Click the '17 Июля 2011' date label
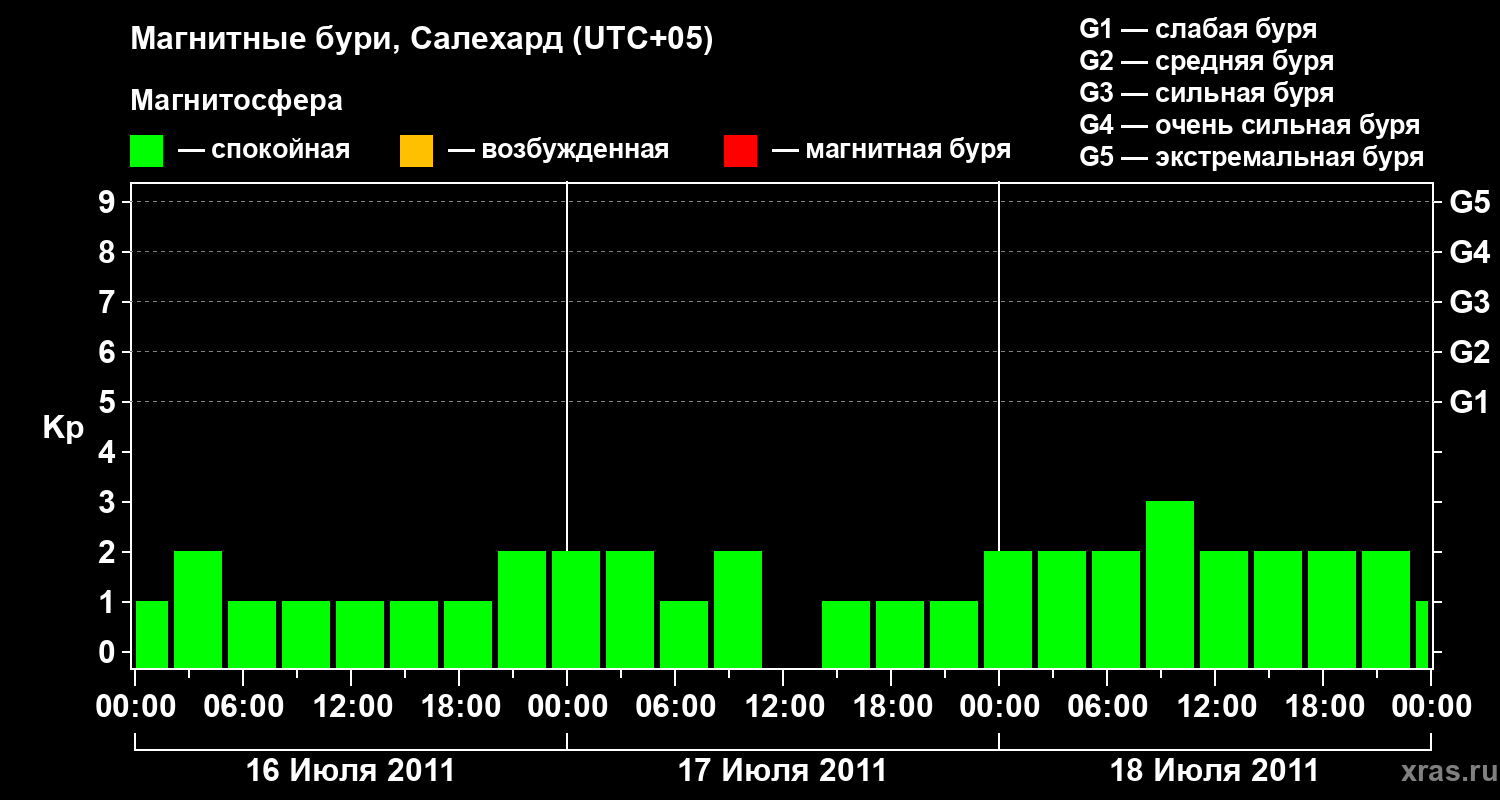1500x800 pixels. point(782,771)
